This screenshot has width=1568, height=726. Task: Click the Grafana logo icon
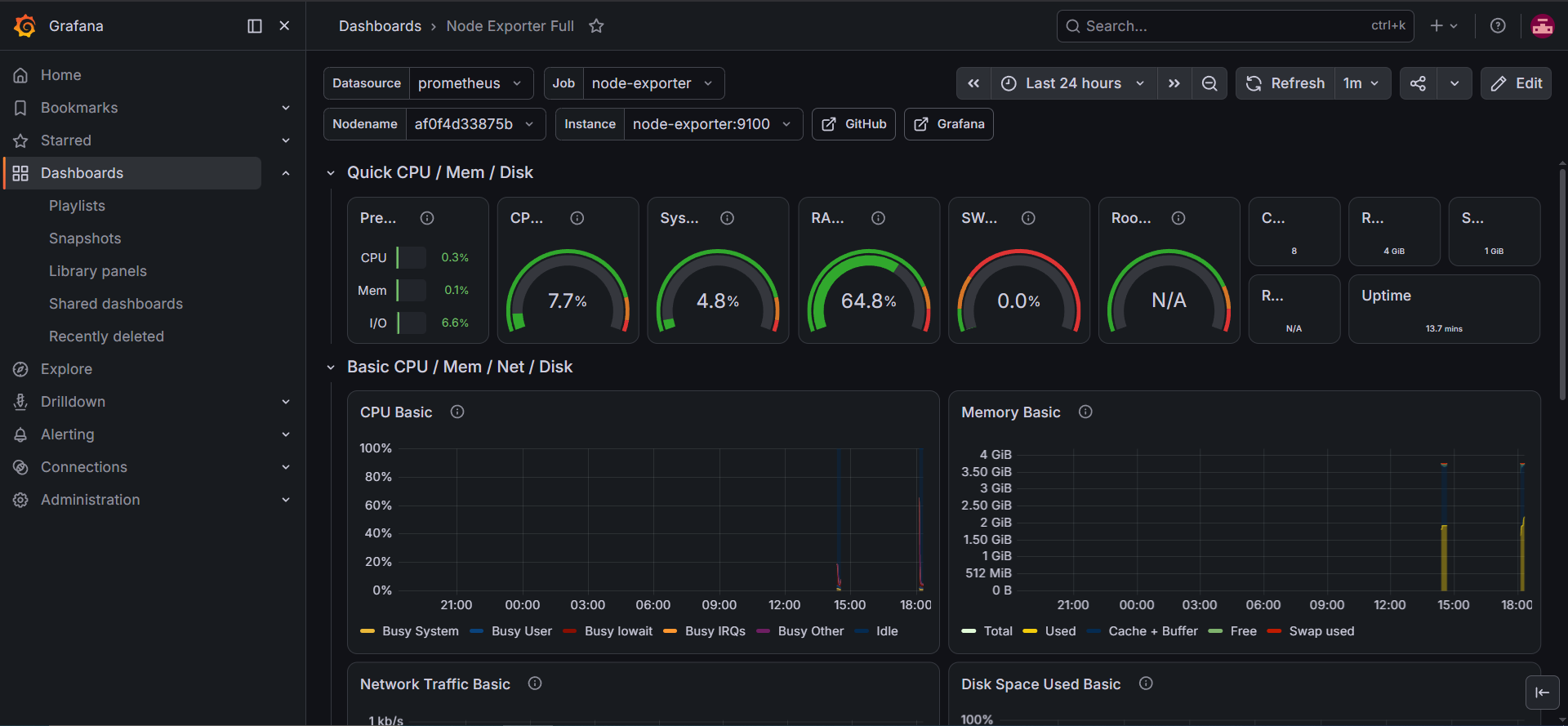point(25,26)
